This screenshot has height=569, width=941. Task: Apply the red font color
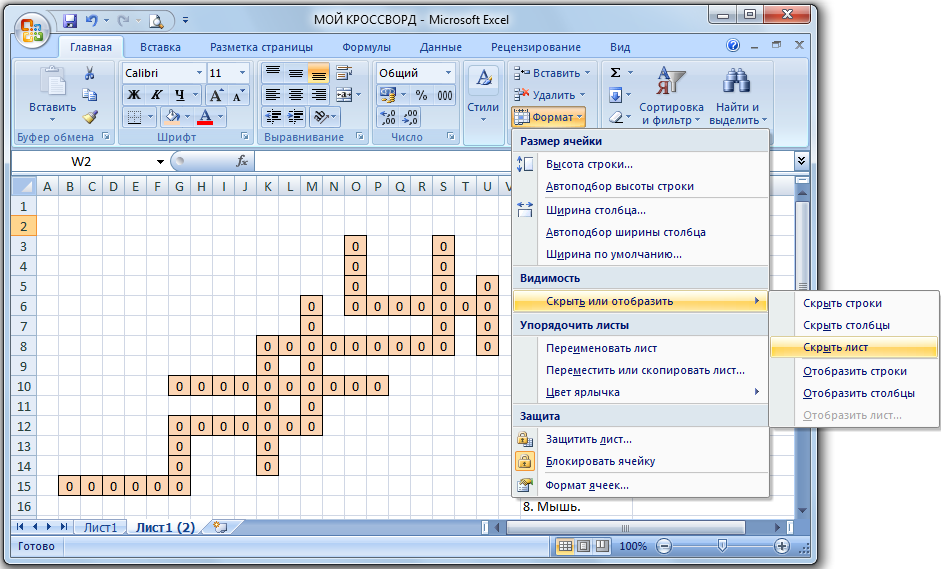coord(205,116)
